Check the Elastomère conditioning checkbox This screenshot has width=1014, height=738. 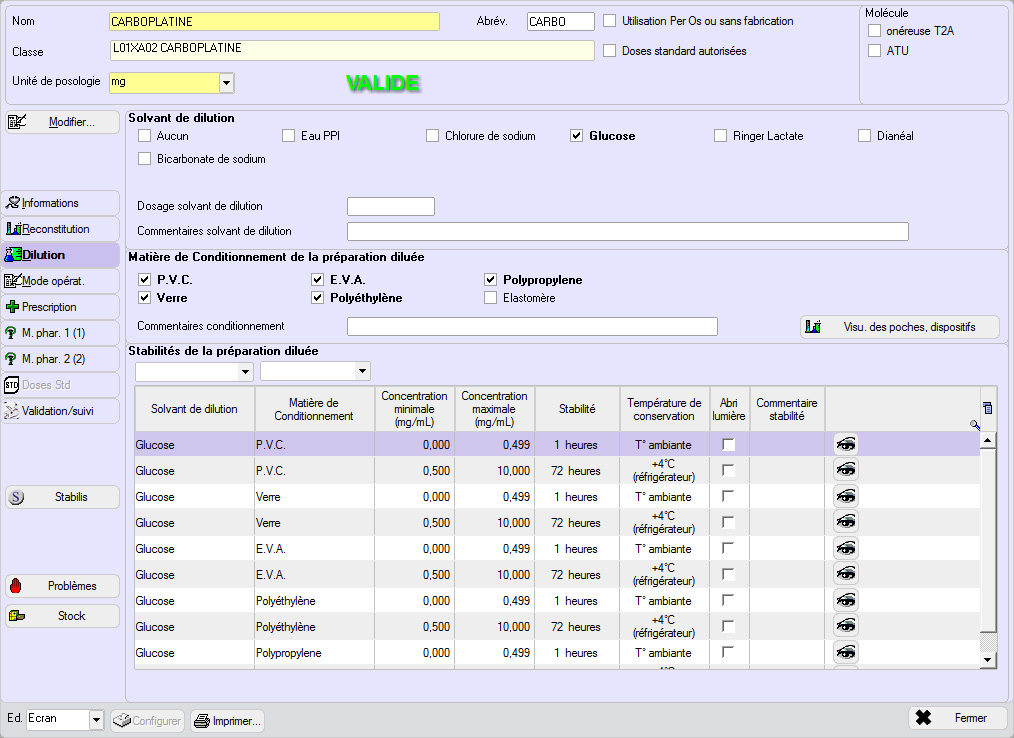pos(491,298)
